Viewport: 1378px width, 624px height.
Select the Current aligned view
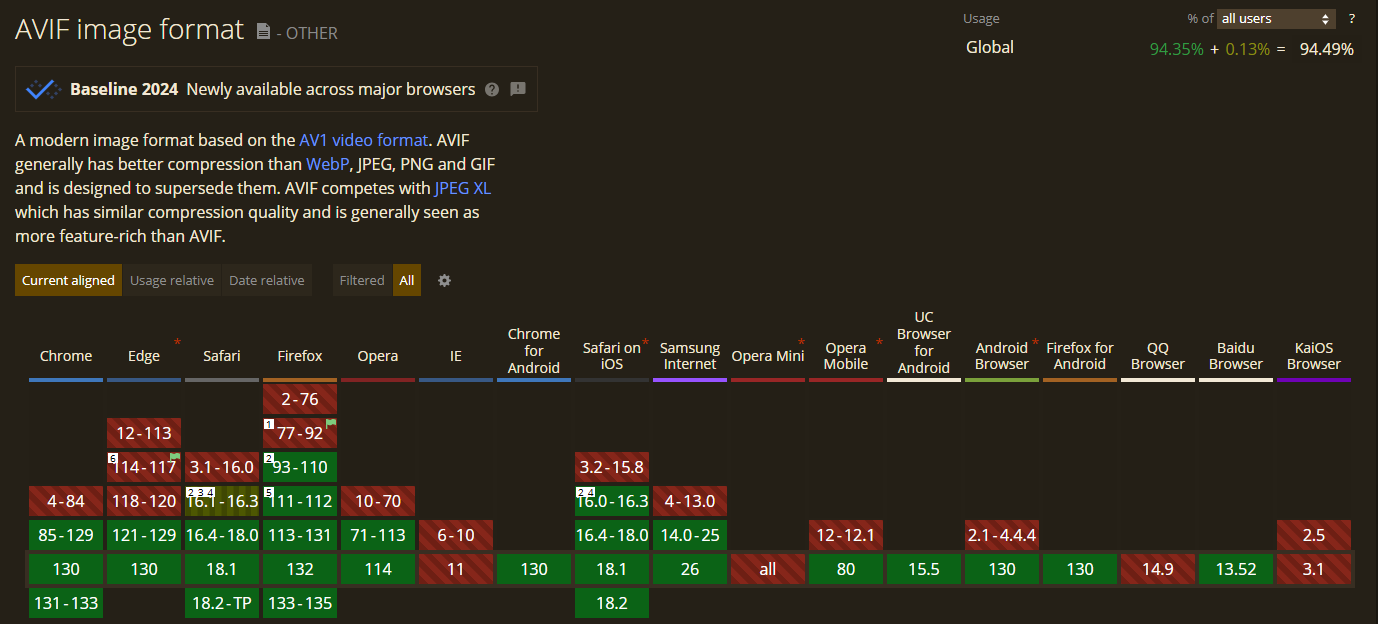click(x=68, y=280)
